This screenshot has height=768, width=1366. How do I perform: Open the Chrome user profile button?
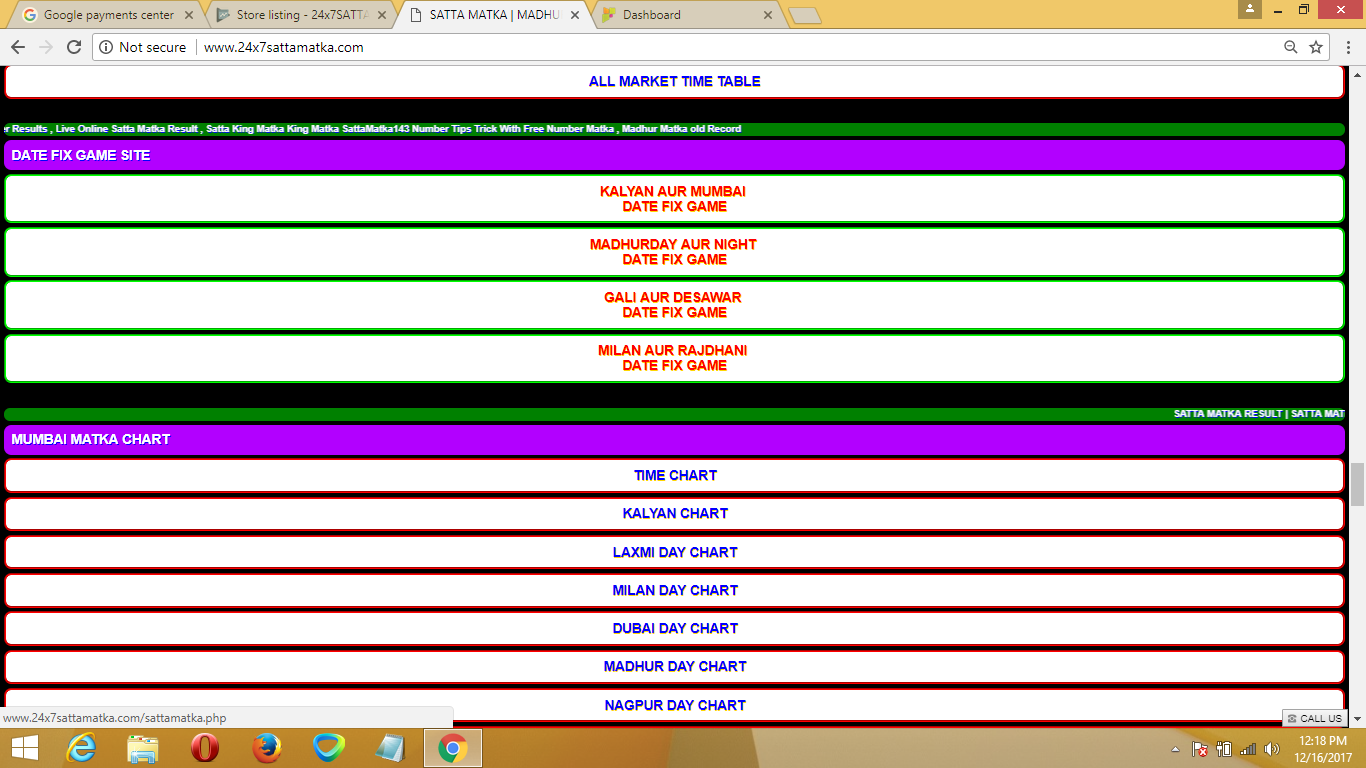1250,9
